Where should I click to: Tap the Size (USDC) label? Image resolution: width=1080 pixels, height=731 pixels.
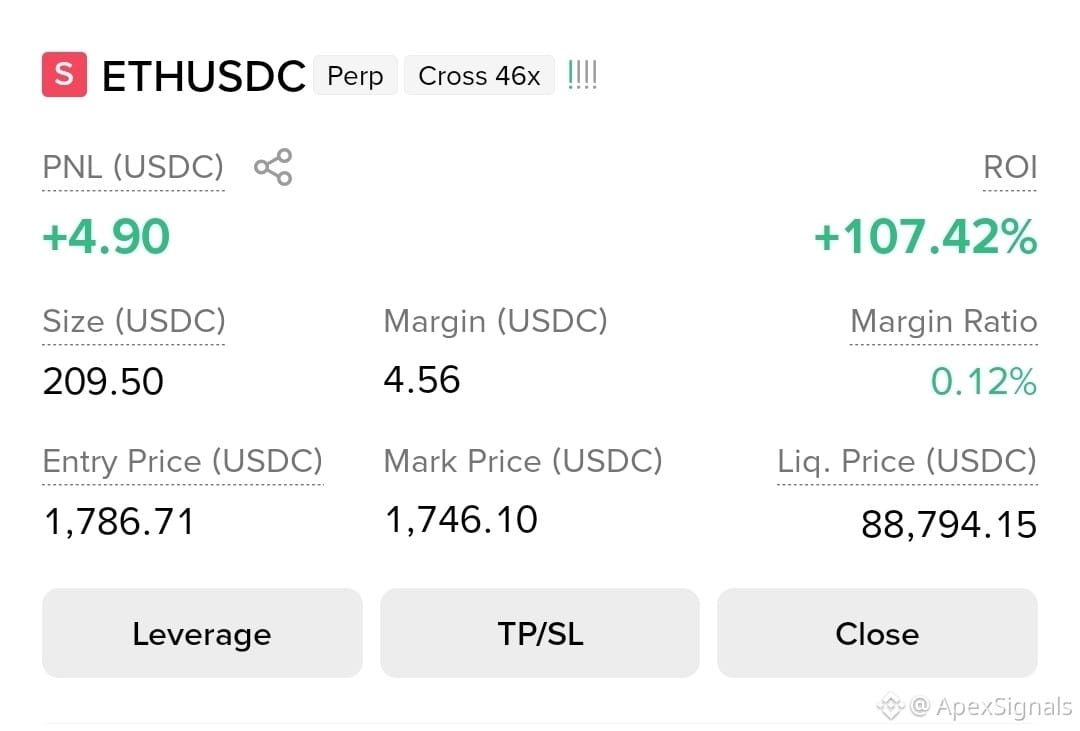click(134, 322)
